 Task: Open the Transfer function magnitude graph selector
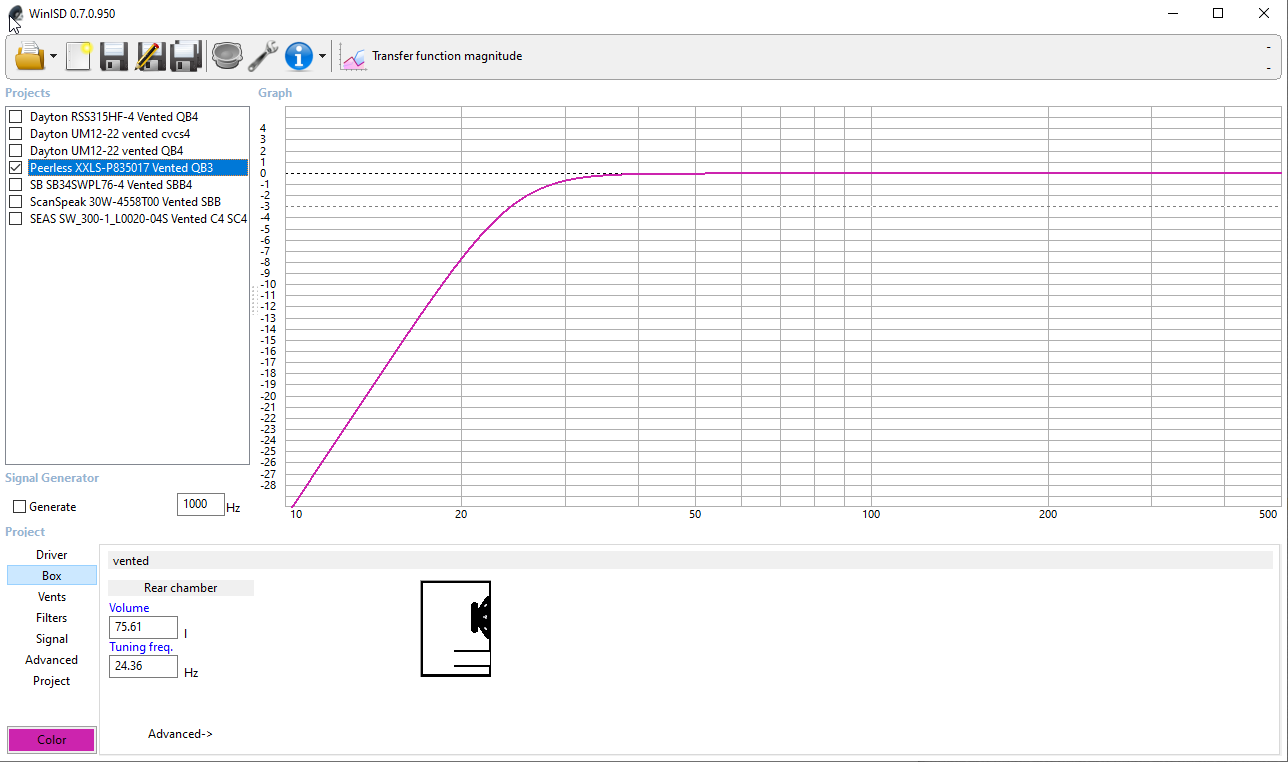(x=432, y=57)
